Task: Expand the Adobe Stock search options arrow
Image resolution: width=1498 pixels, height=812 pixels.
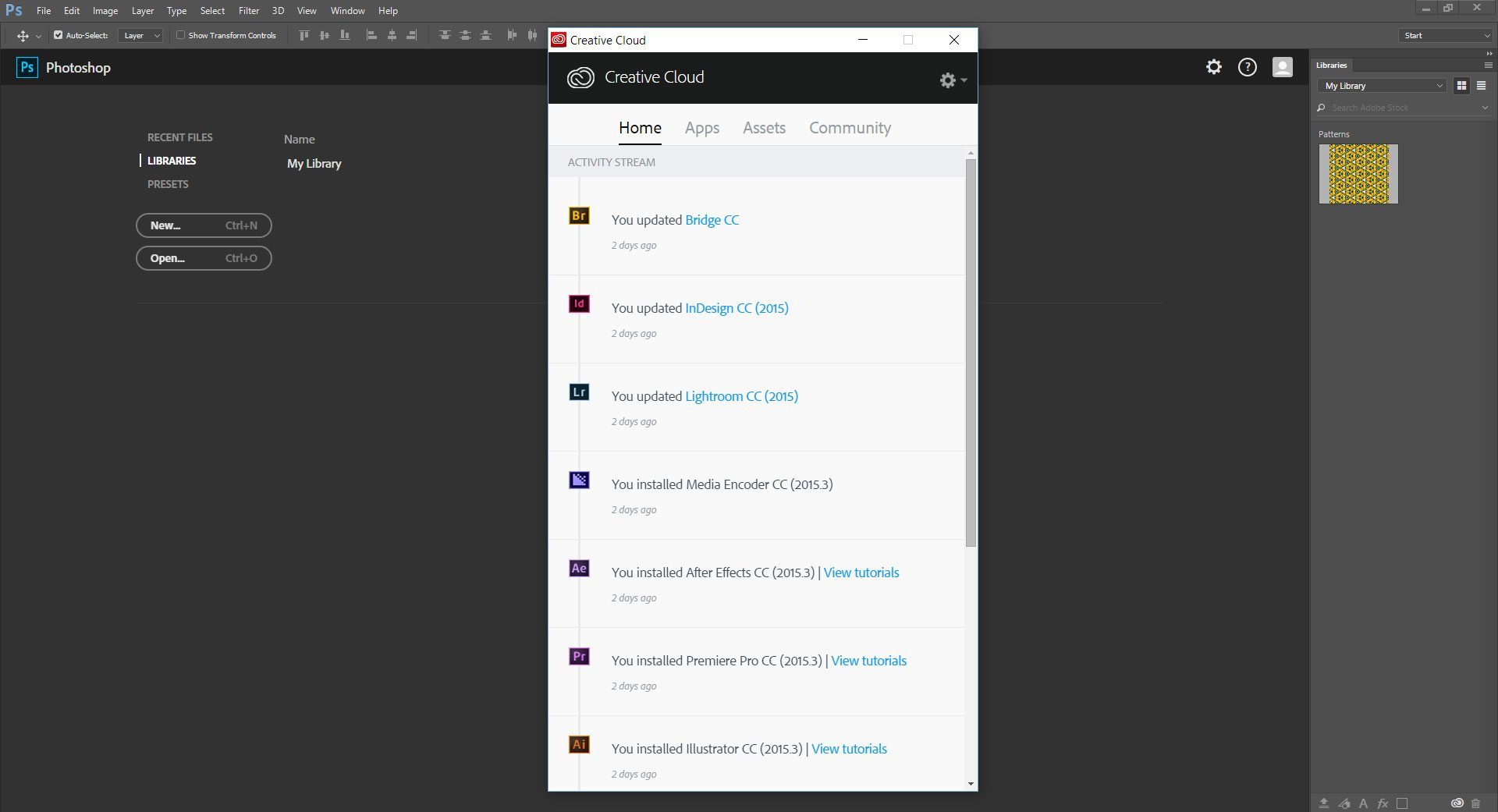Action: (1484, 108)
